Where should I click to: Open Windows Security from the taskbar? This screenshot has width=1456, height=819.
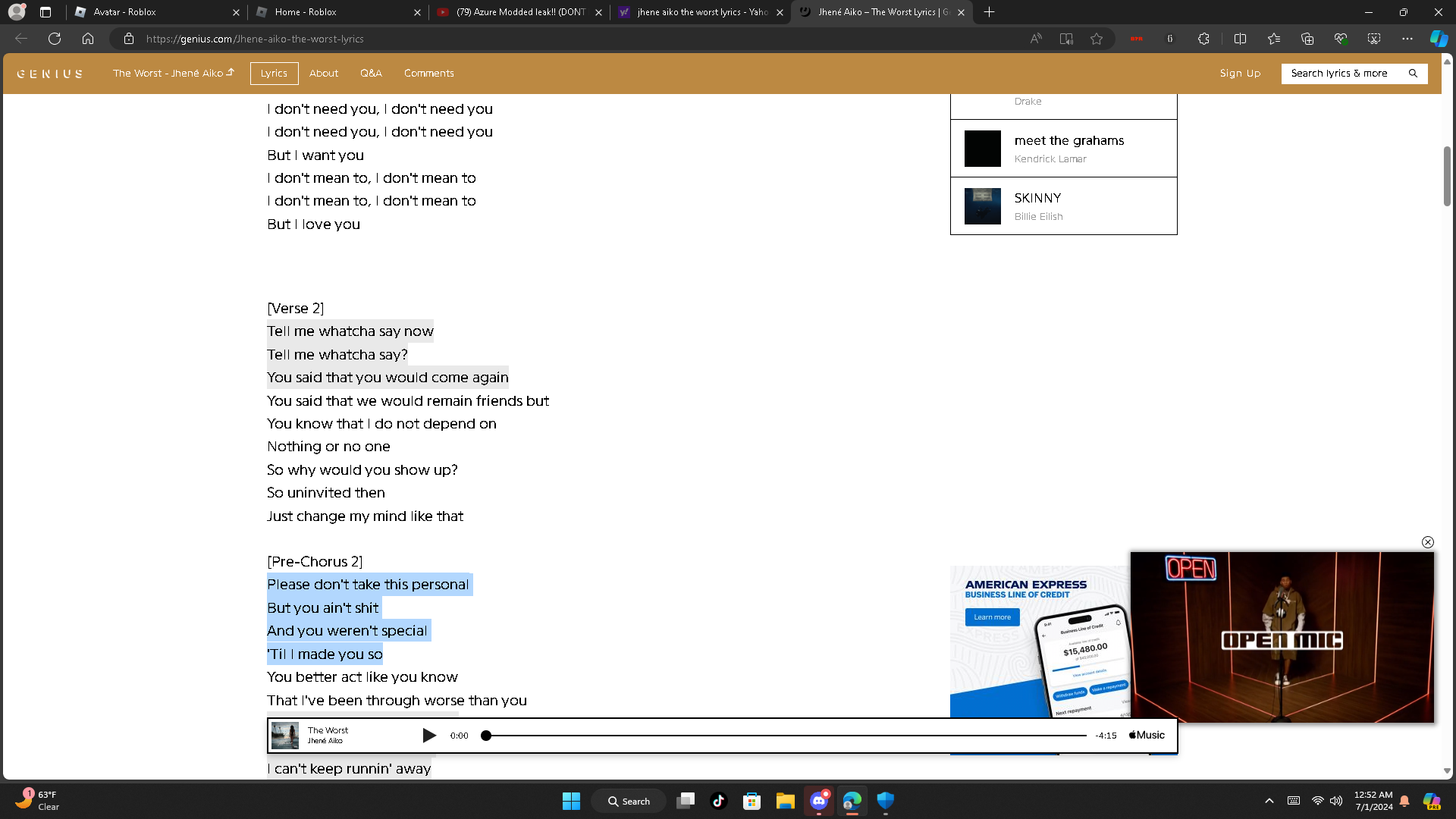pyautogui.click(x=886, y=801)
